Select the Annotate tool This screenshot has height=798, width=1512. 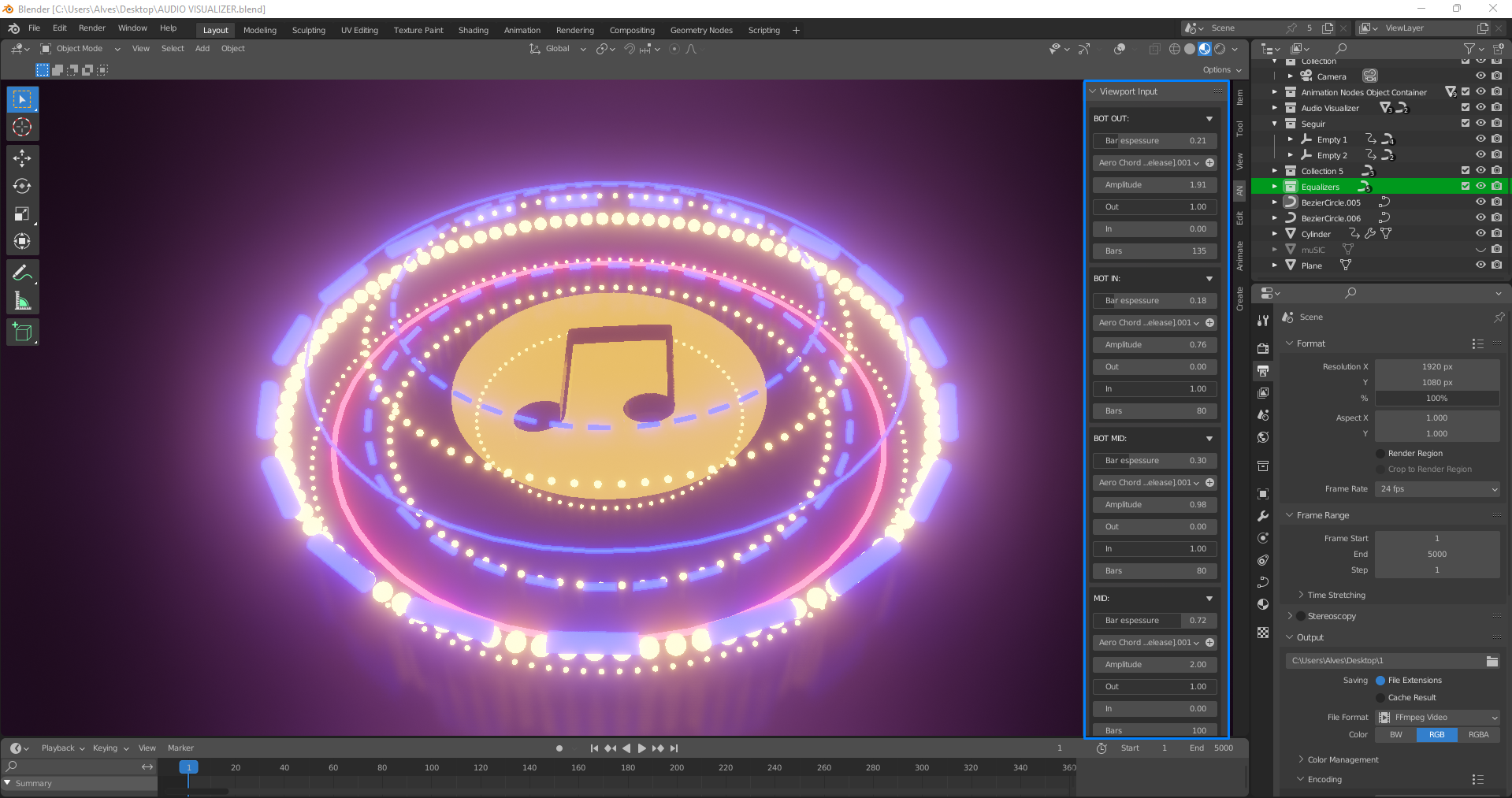click(x=22, y=273)
